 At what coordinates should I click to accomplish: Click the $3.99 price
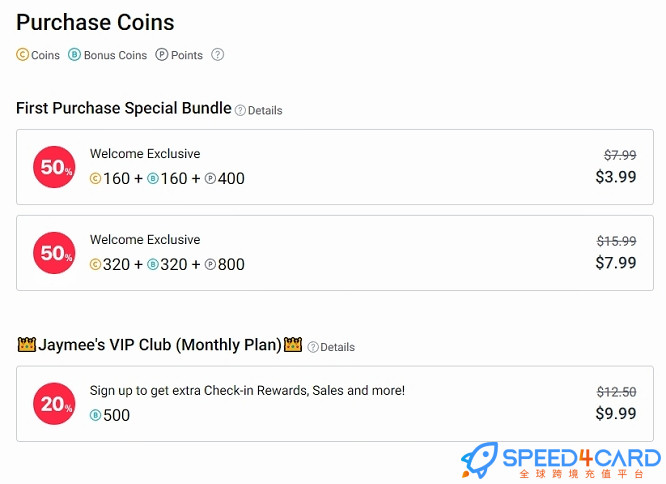tap(616, 177)
